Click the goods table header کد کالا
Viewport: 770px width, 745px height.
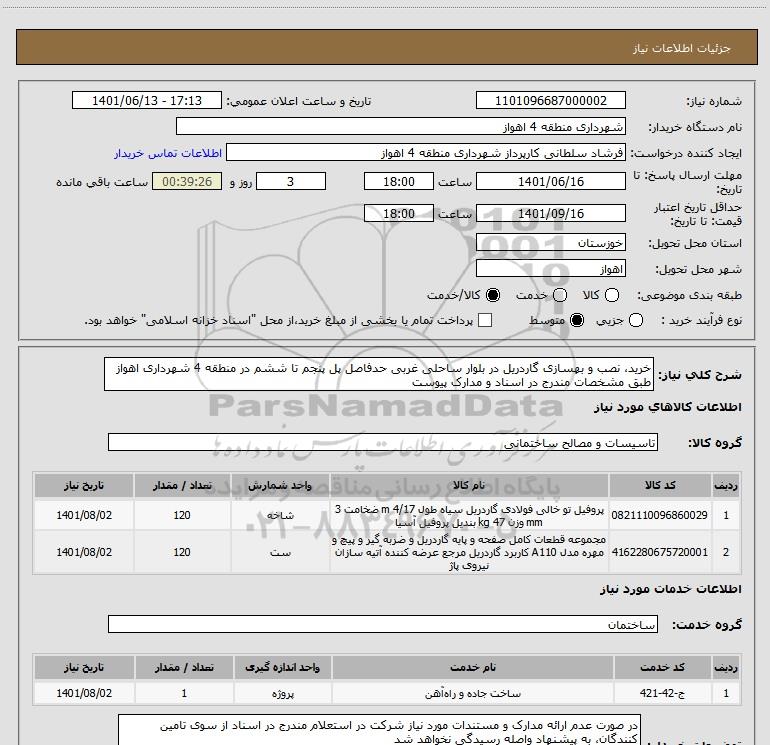(660, 485)
